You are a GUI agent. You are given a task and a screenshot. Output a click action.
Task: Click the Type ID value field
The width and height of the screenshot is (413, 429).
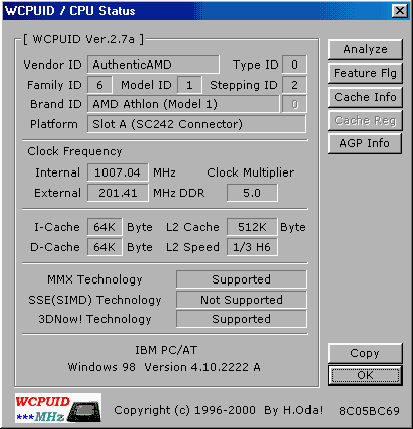point(294,64)
